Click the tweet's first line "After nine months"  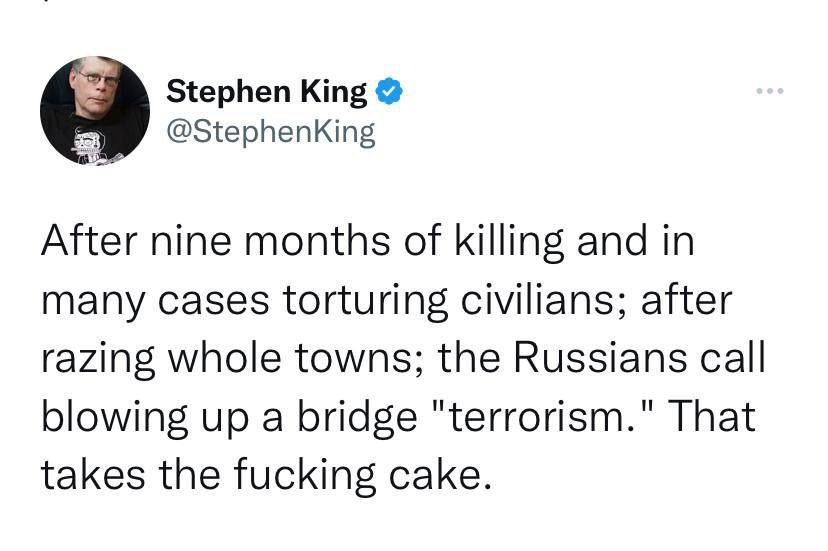[x=367, y=243]
